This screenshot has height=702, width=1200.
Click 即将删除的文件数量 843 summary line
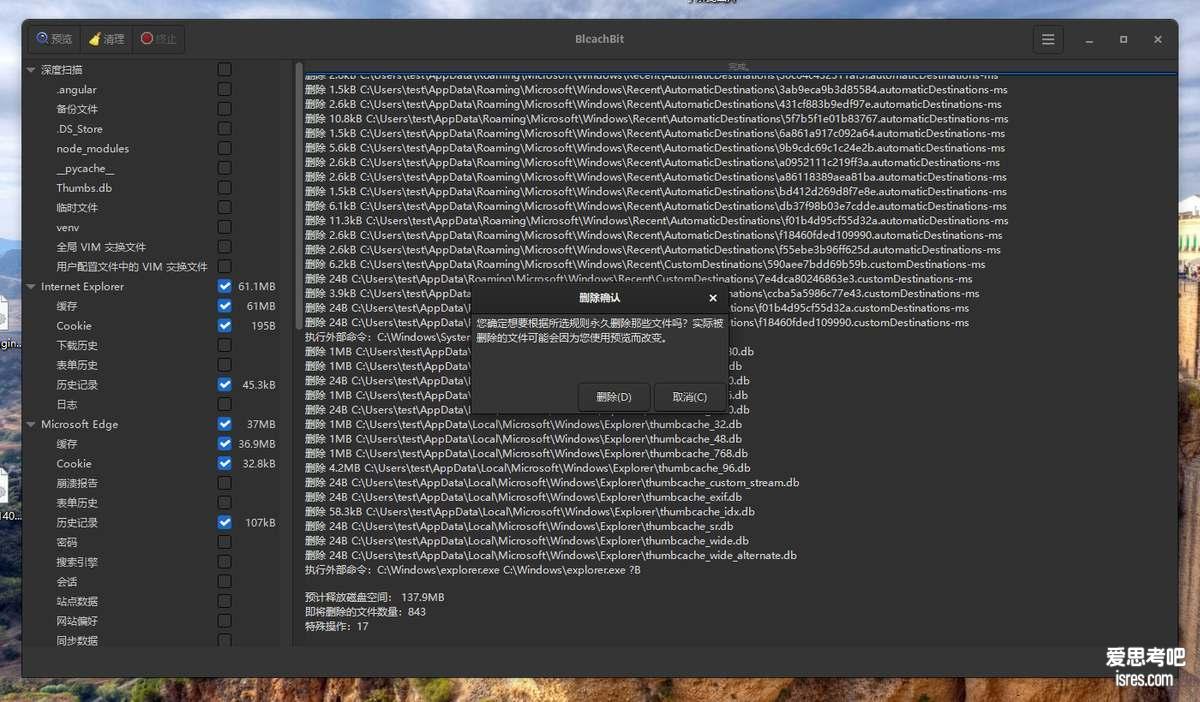tap(365, 612)
